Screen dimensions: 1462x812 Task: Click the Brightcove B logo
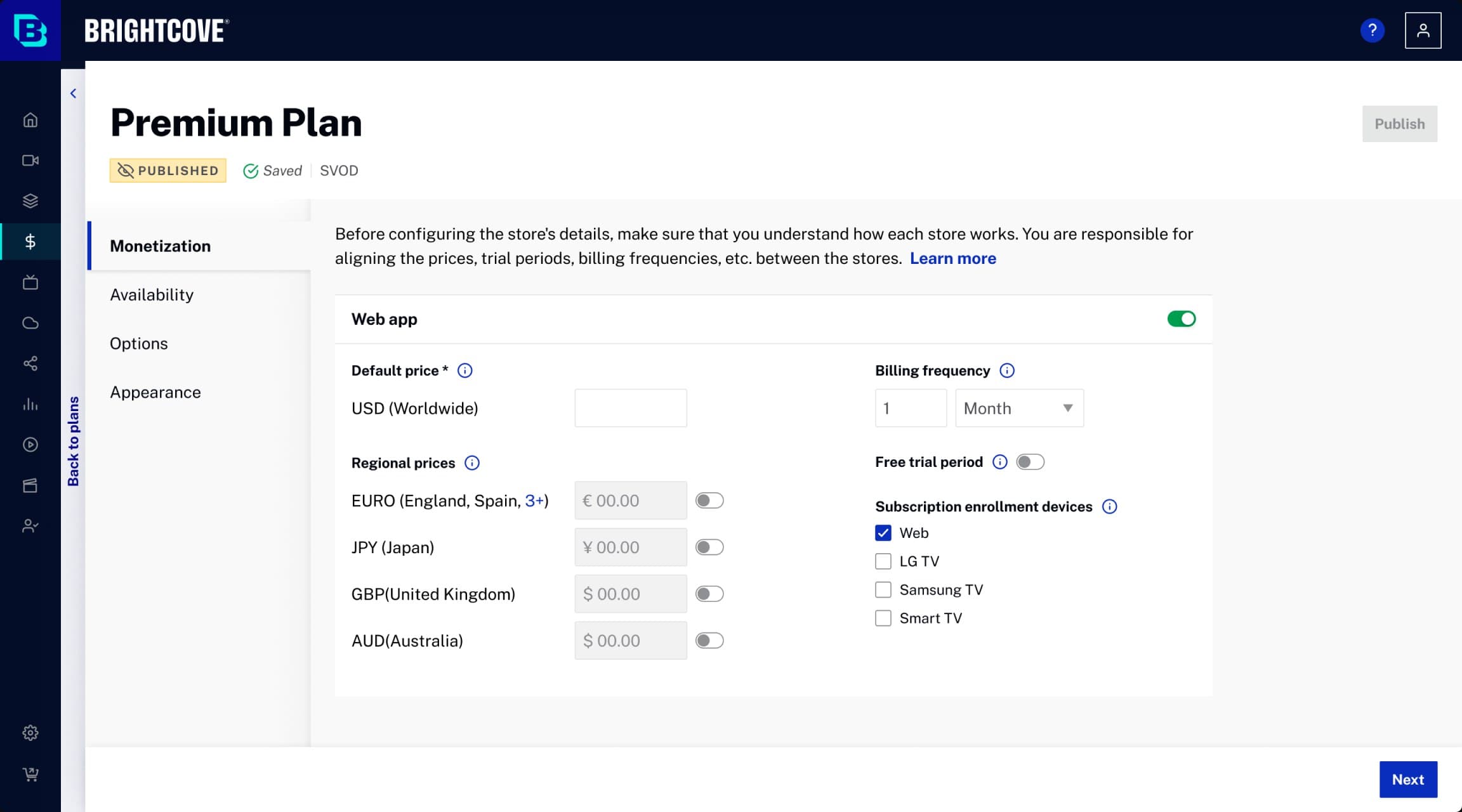tap(30, 30)
